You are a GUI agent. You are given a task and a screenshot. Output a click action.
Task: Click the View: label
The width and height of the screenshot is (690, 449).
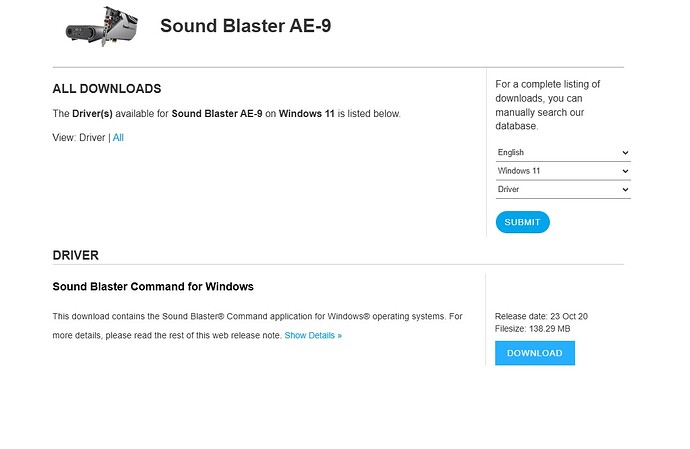(x=64, y=138)
